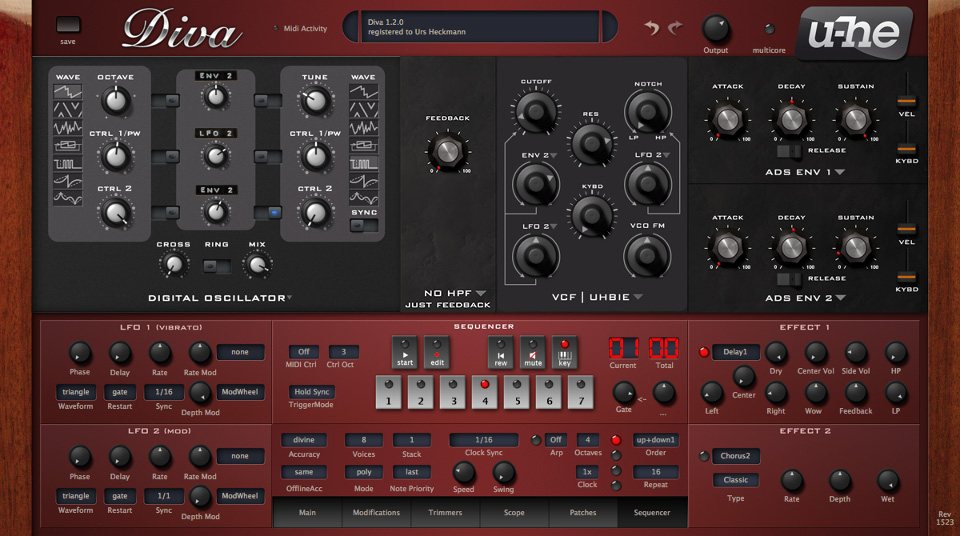The image size is (960, 536).
Task: Click the sequencer start button
Action: click(x=405, y=352)
